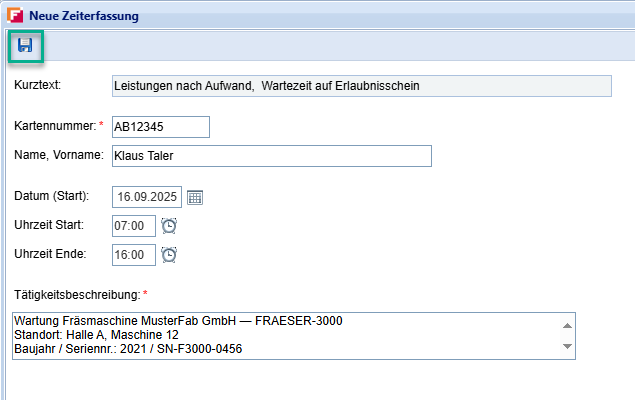Click into the Kartennummer field with AB12345

[160, 127]
